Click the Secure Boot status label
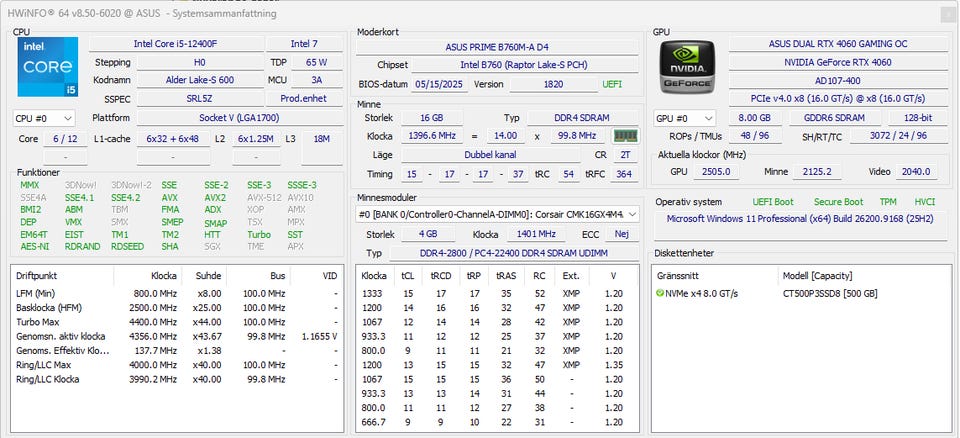Screen dimensions: 960x438 tap(838, 202)
